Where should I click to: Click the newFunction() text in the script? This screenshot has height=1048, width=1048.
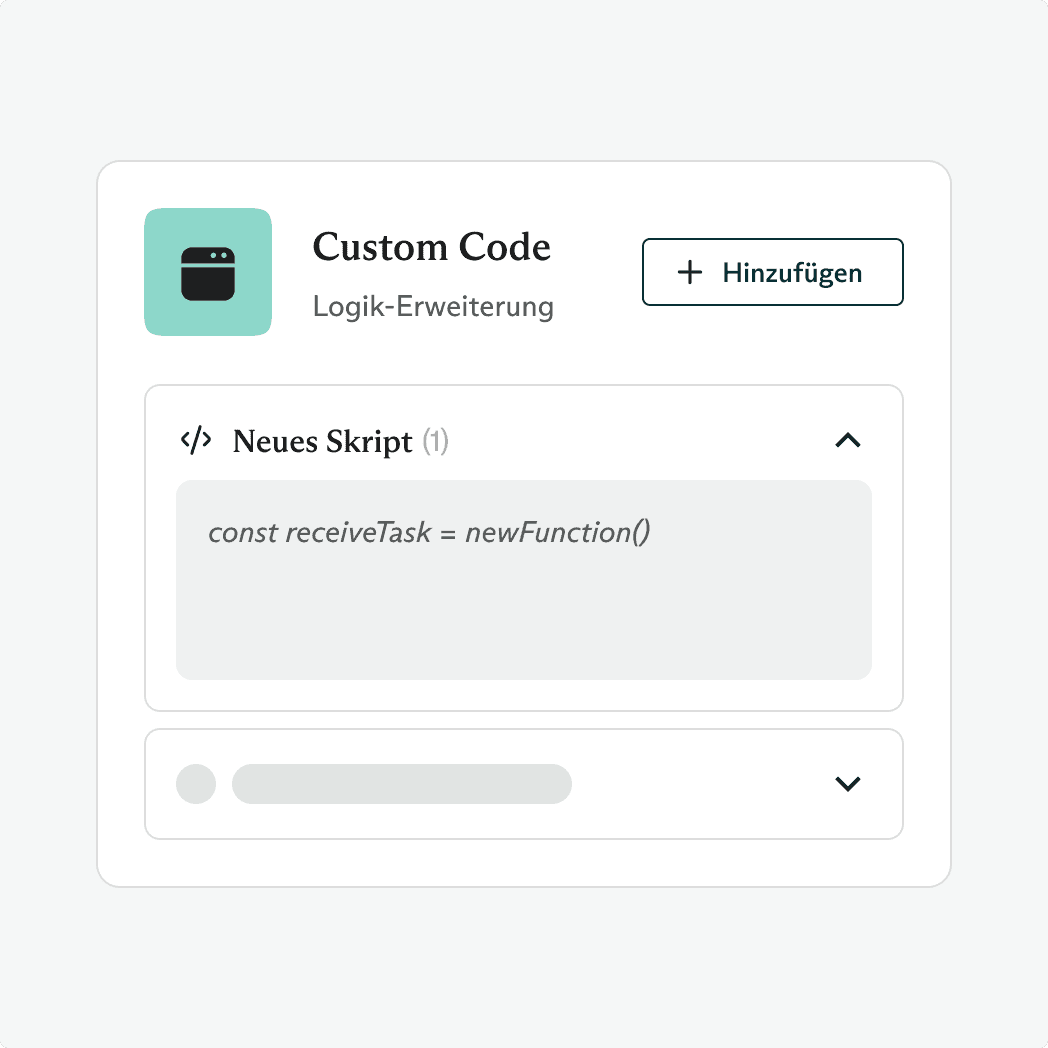pos(558,532)
